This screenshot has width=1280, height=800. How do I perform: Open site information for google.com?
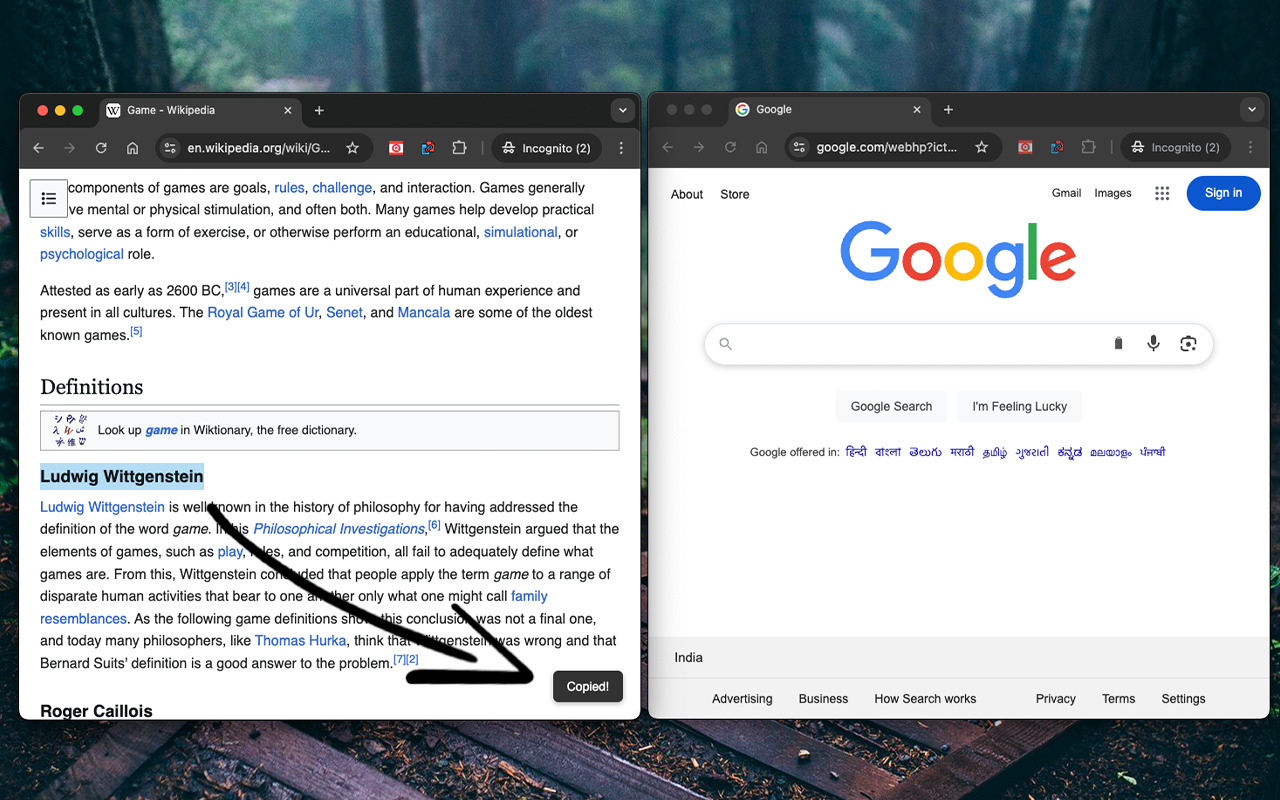(799, 147)
